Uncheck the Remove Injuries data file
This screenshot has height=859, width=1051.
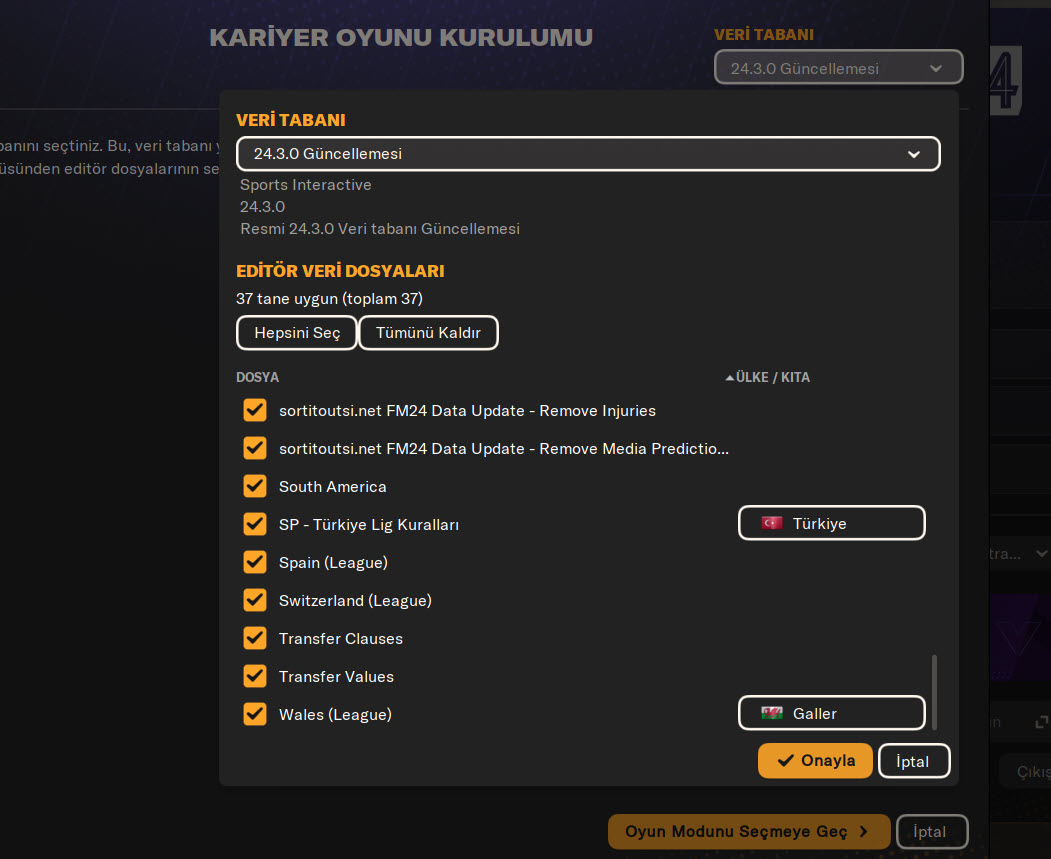(x=255, y=411)
